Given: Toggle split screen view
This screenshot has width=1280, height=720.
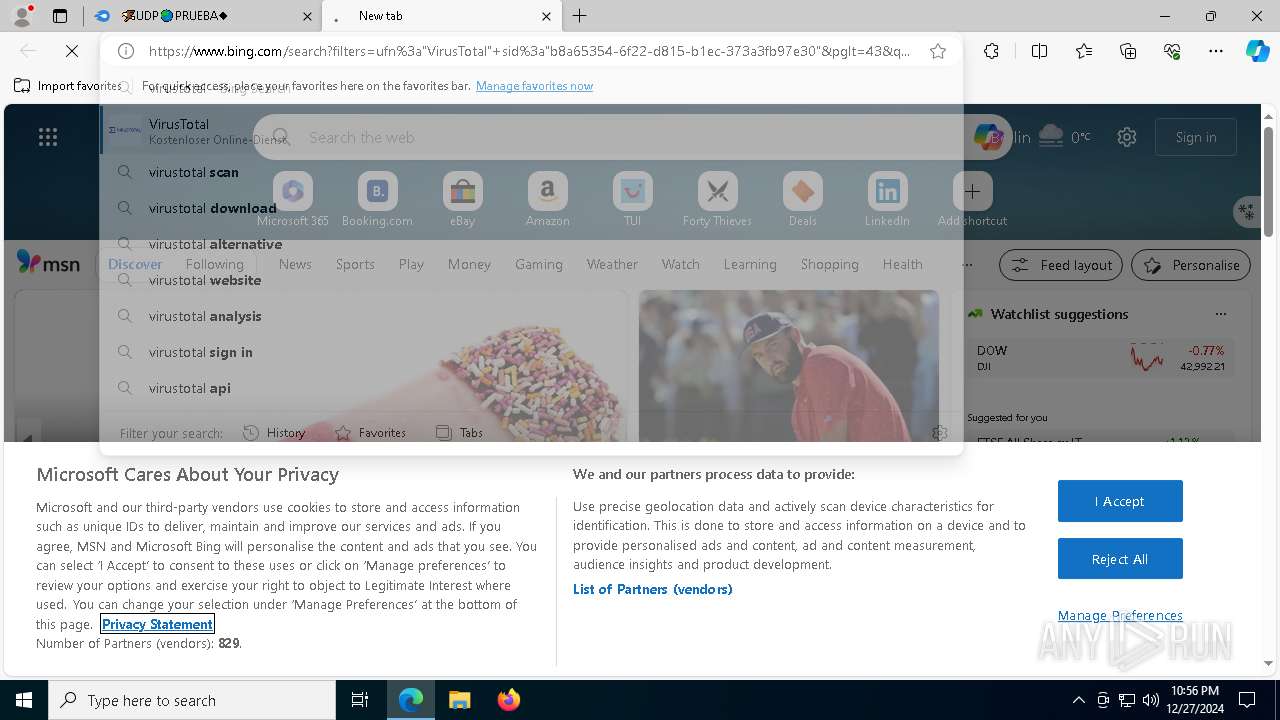Looking at the screenshot, I should pyautogui.click(x=1039, y=51).
